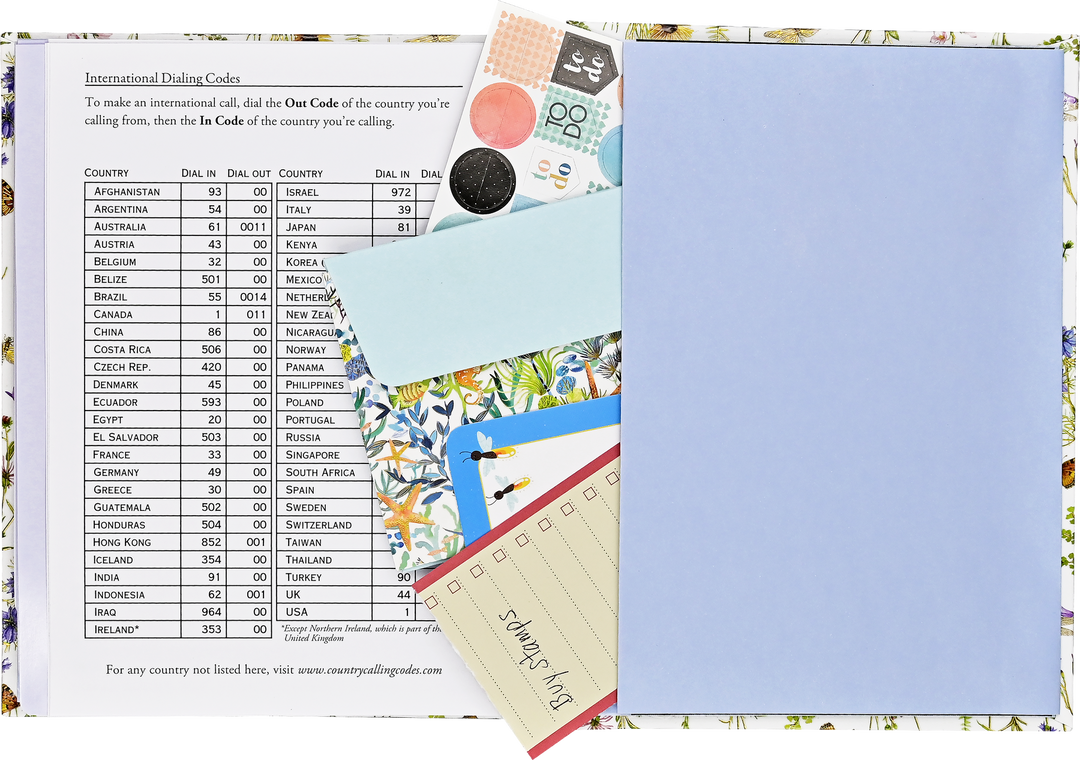Select the "South Africa" country cell
Viewport: 1080px width, 760px height.
(x=325, y=473)
